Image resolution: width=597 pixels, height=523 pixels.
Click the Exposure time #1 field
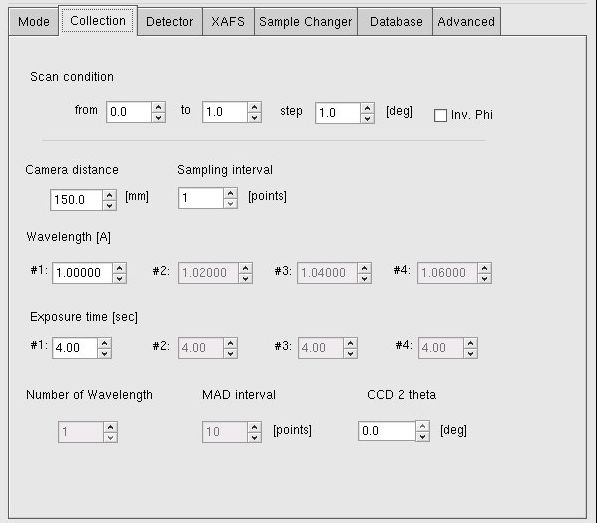75,348
